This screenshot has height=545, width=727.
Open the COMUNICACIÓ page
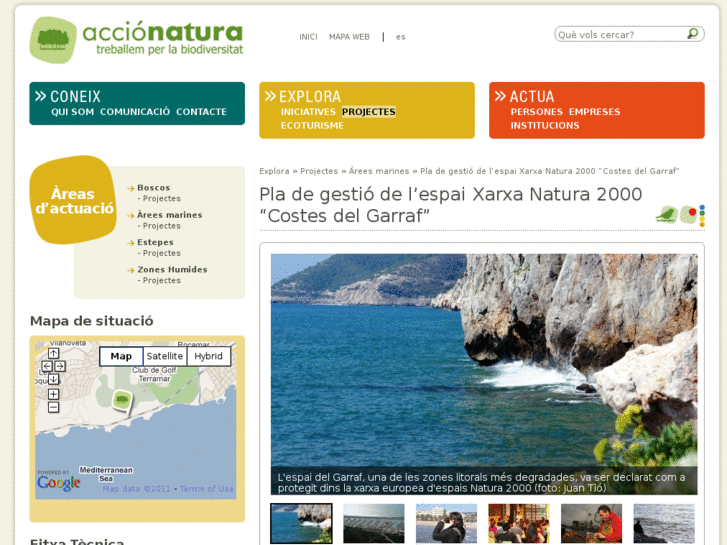pos(135,112)
